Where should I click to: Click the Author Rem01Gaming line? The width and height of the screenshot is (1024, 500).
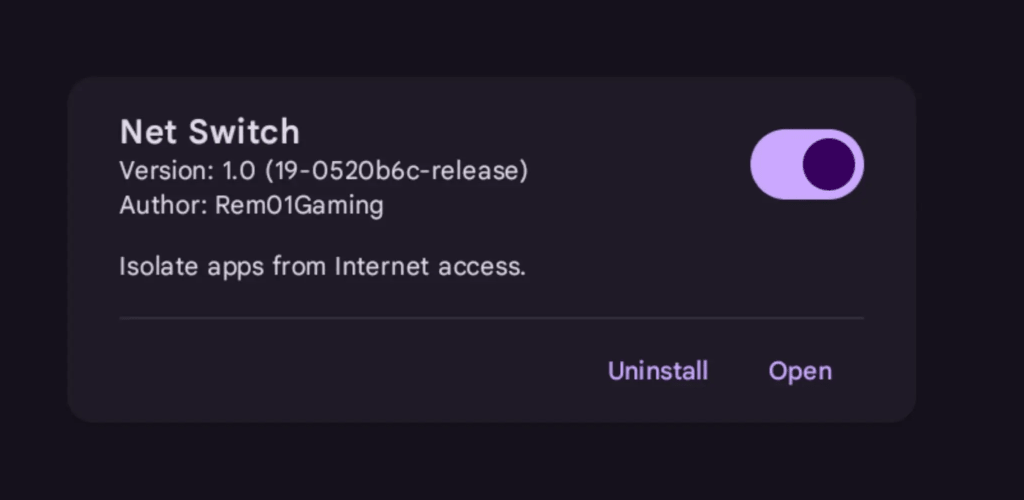[251, 206]
